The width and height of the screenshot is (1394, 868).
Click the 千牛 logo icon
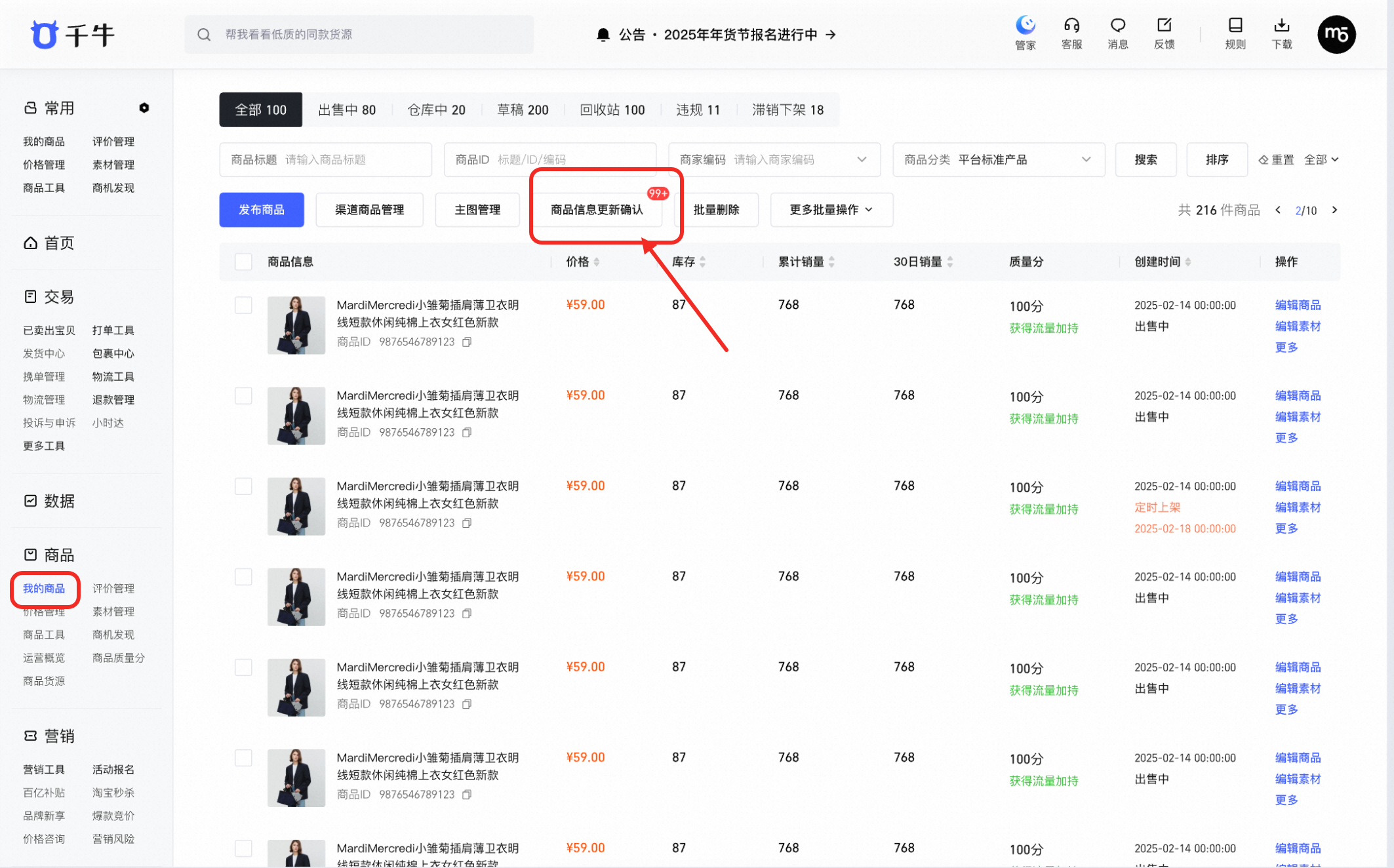45,35
